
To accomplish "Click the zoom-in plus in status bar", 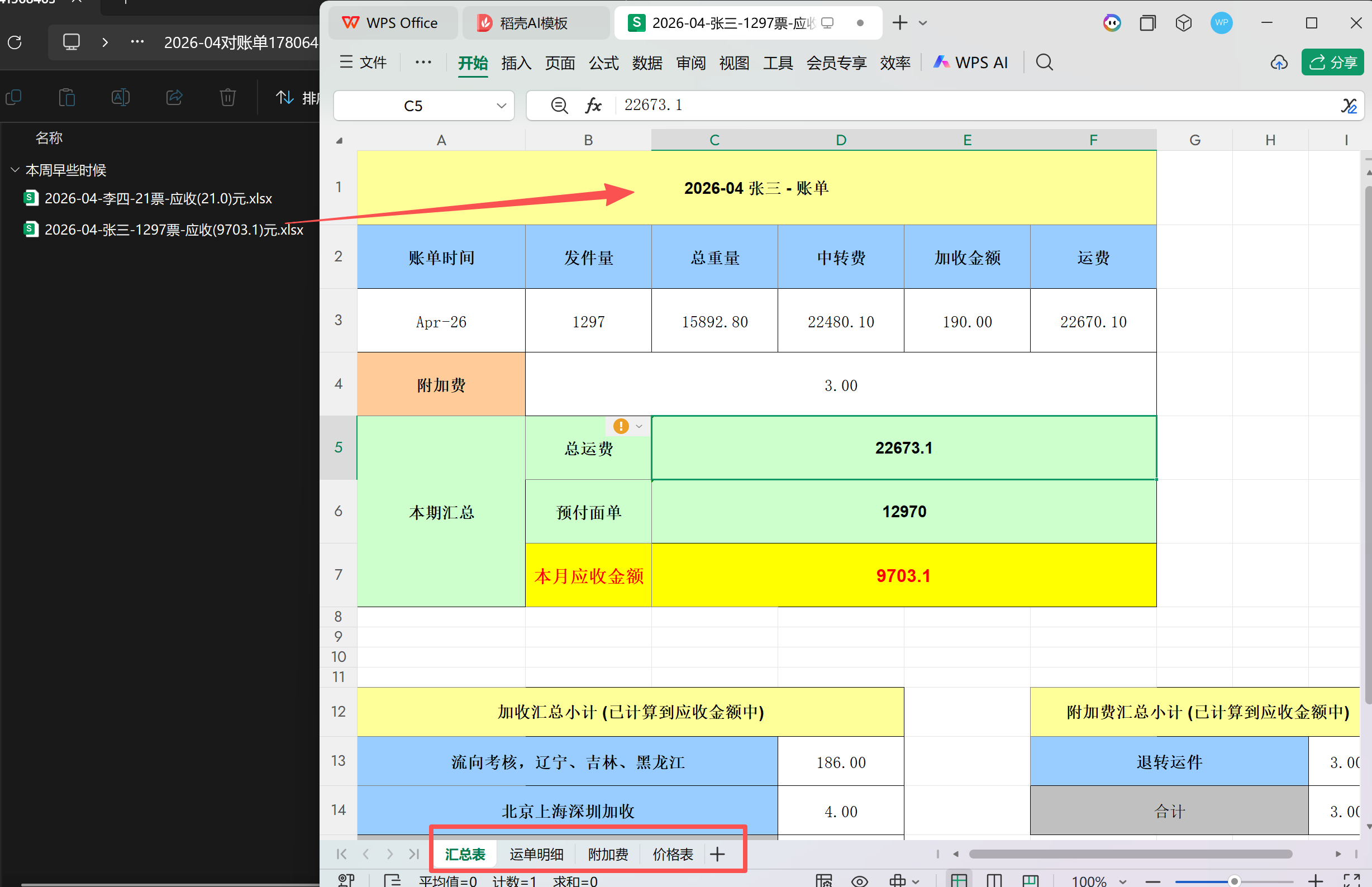I will point(1315,881).
